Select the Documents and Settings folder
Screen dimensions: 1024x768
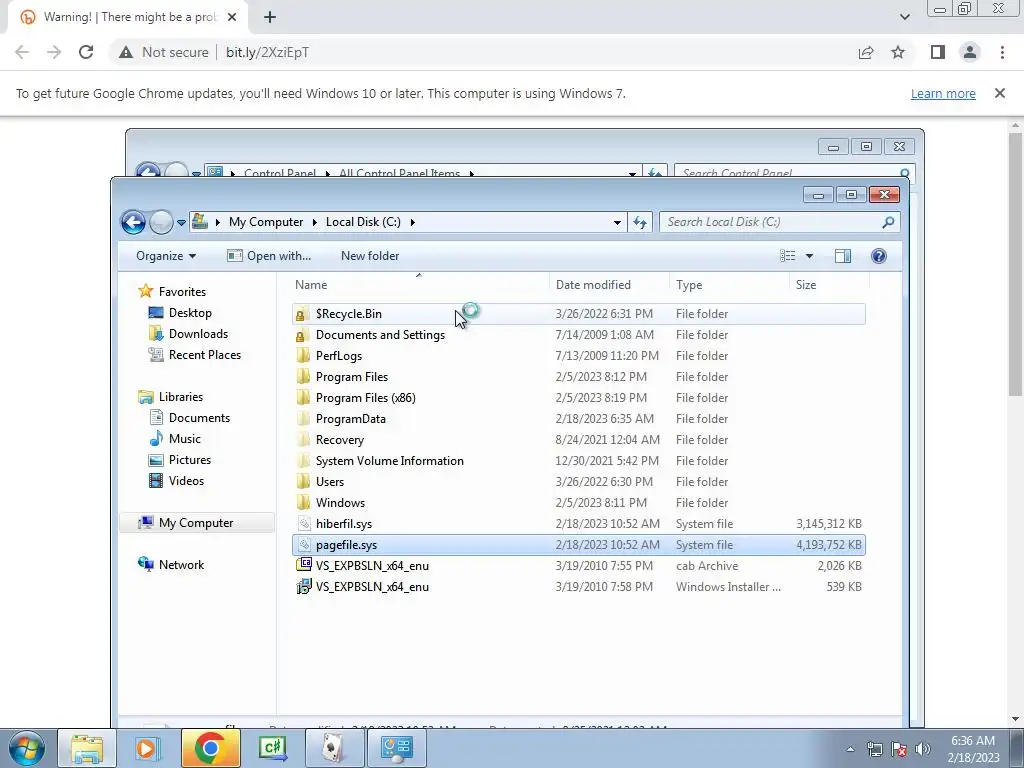579,335
